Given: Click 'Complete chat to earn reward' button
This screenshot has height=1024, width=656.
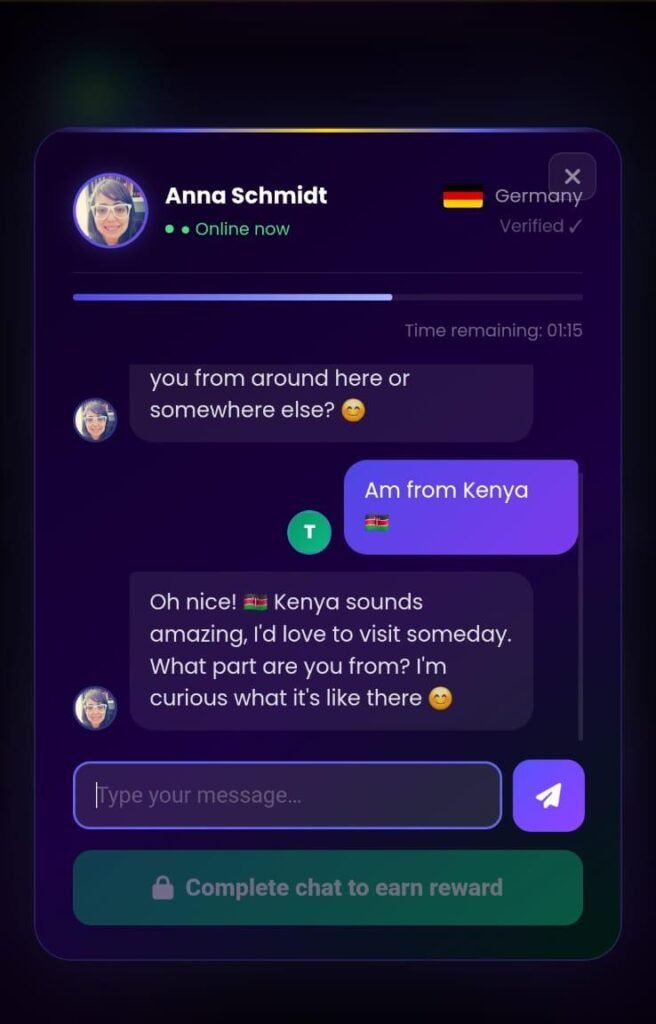Looking at the screenshot, I should coord(328,888).
